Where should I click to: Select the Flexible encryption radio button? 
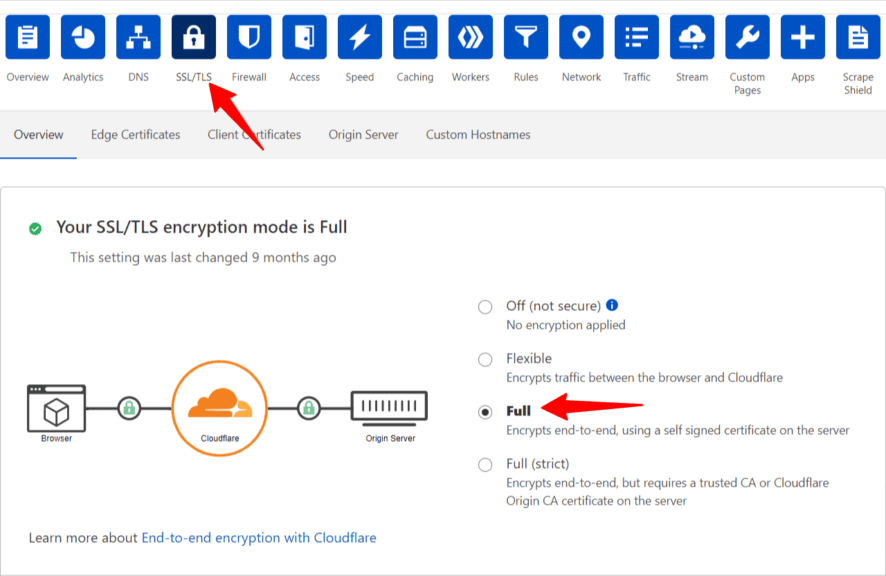click(485, 360)
